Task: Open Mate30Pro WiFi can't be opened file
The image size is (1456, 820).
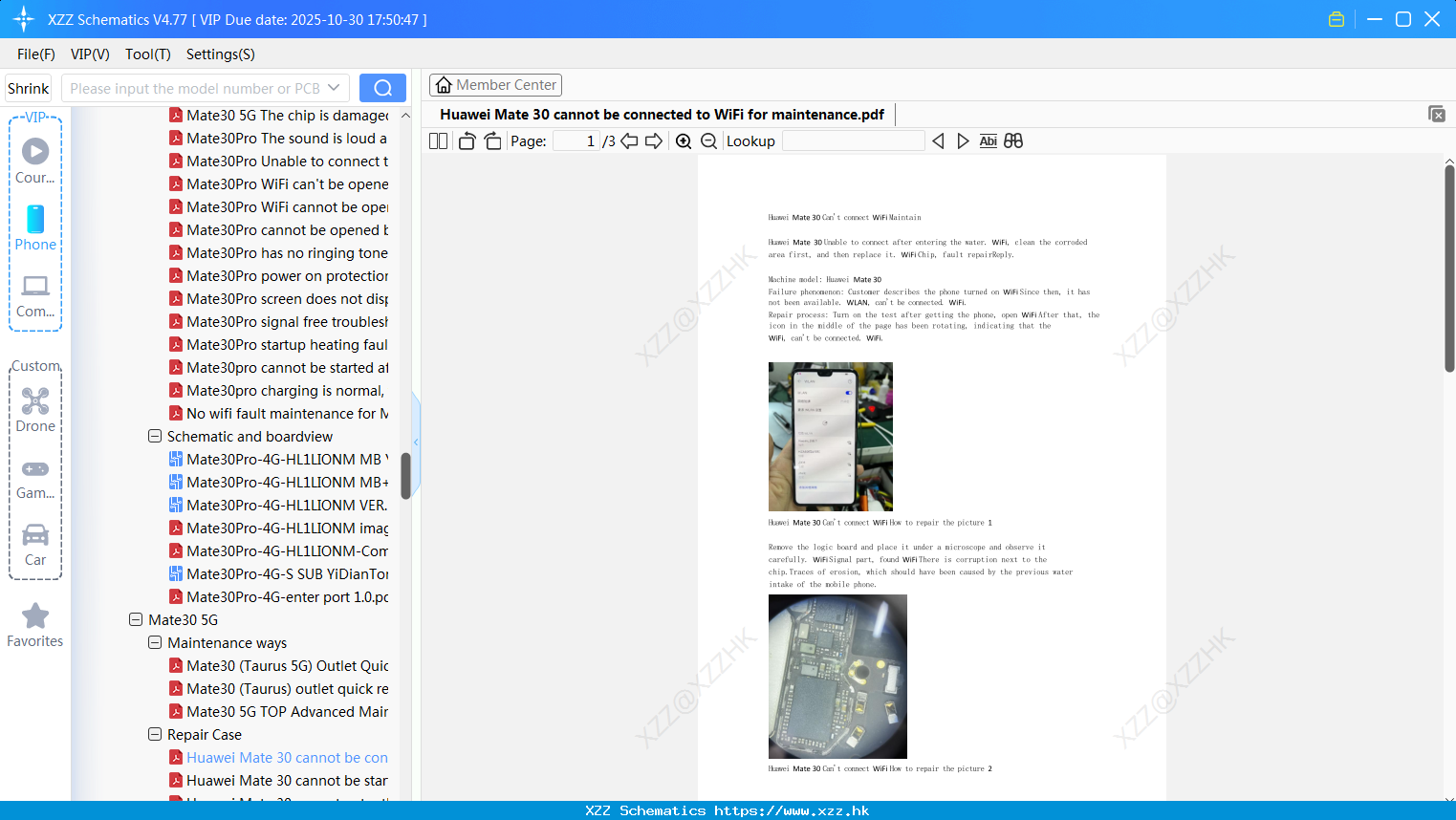Action: (278, 183)
